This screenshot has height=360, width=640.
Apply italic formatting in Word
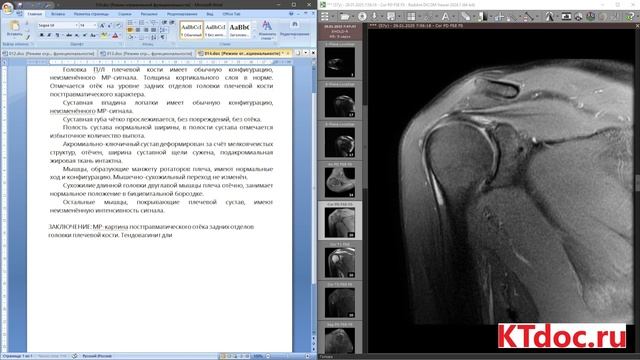pyautogui.click(x=49, y=36)
